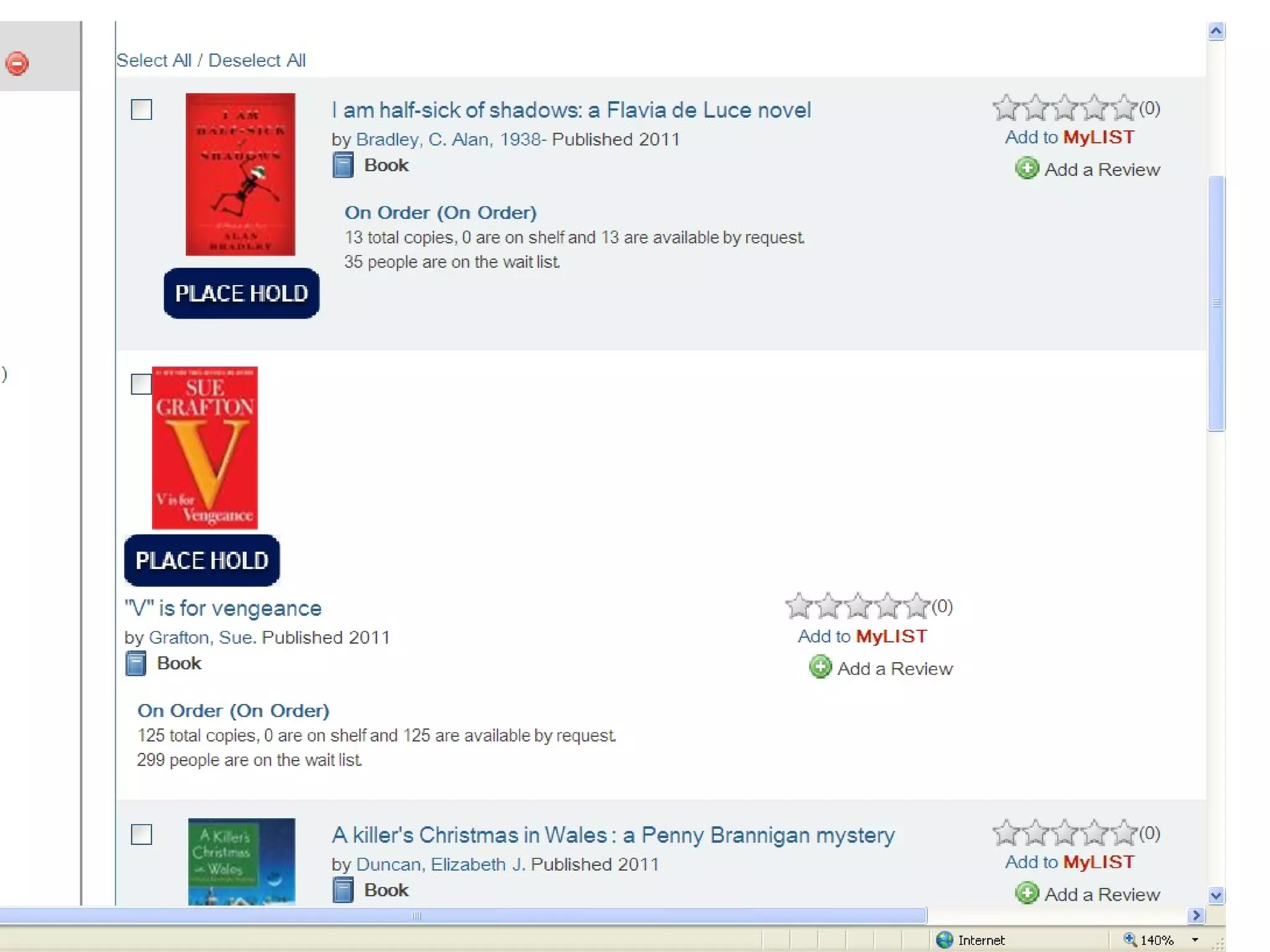The height and width of the screenshot is (952, 1270).
Task: Place hold on V is for Vengeance
Action: coord(202,561)
